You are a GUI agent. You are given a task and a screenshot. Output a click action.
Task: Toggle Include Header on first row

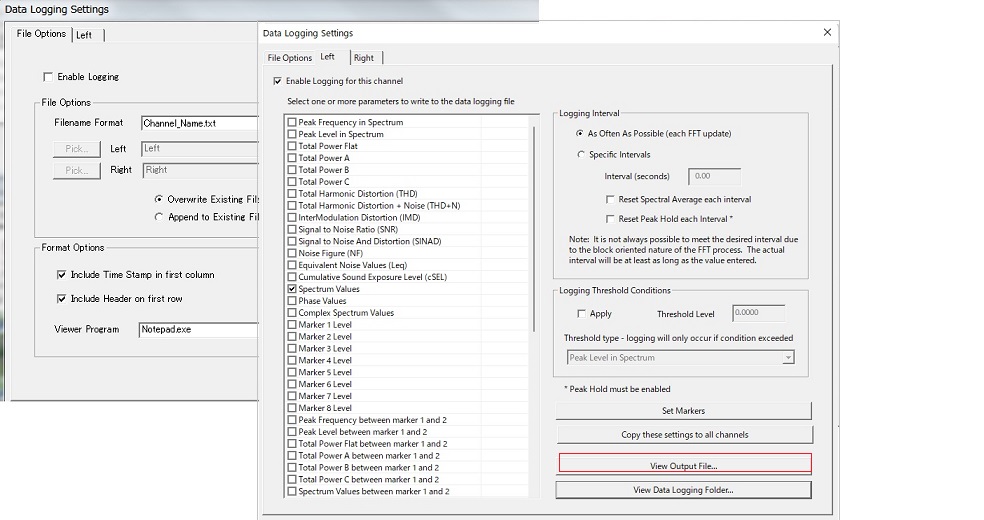pyautogui.click(x=61, y=299)
